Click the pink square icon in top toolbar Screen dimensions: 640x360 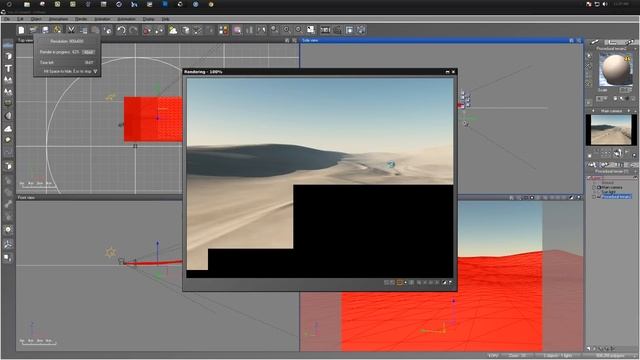[x=237, y=30]
